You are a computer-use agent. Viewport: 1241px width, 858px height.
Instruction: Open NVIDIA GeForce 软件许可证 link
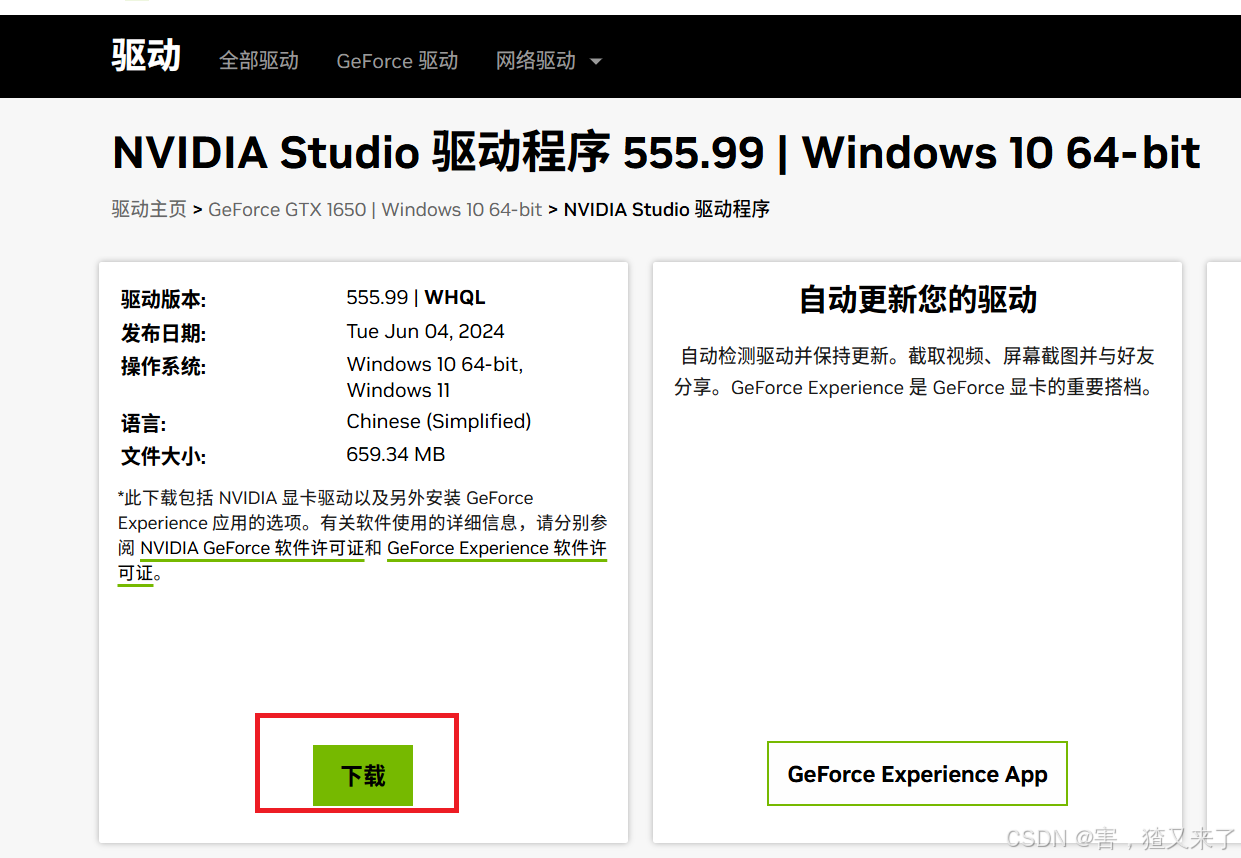point(252,548)
